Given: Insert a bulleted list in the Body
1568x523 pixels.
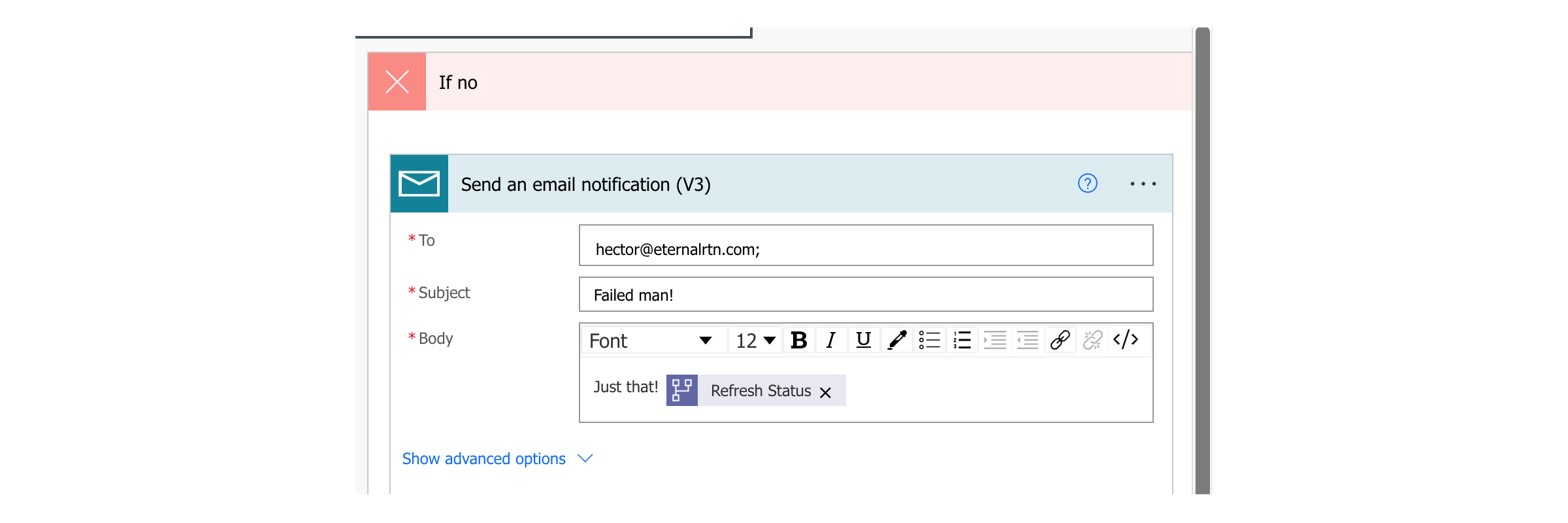Looking at the screenshot, I should (929, 340).
